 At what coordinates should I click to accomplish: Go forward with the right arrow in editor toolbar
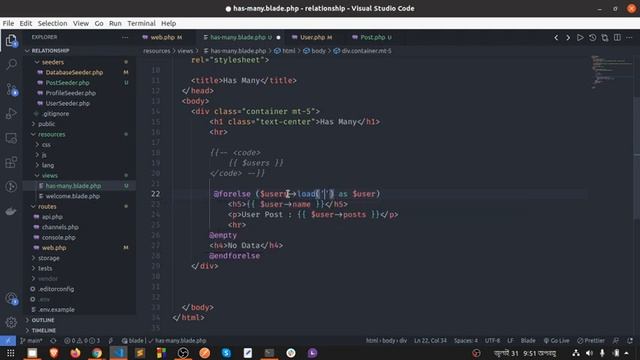click(568, 38)
